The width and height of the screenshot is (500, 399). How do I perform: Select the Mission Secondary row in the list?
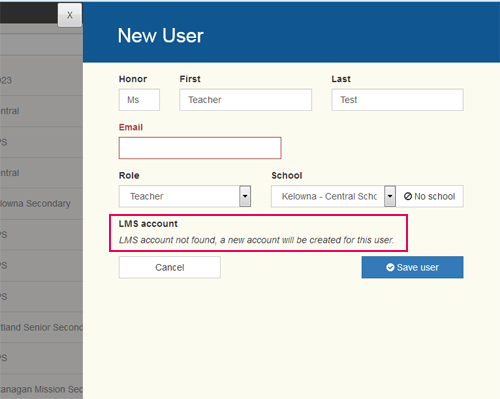41,389
